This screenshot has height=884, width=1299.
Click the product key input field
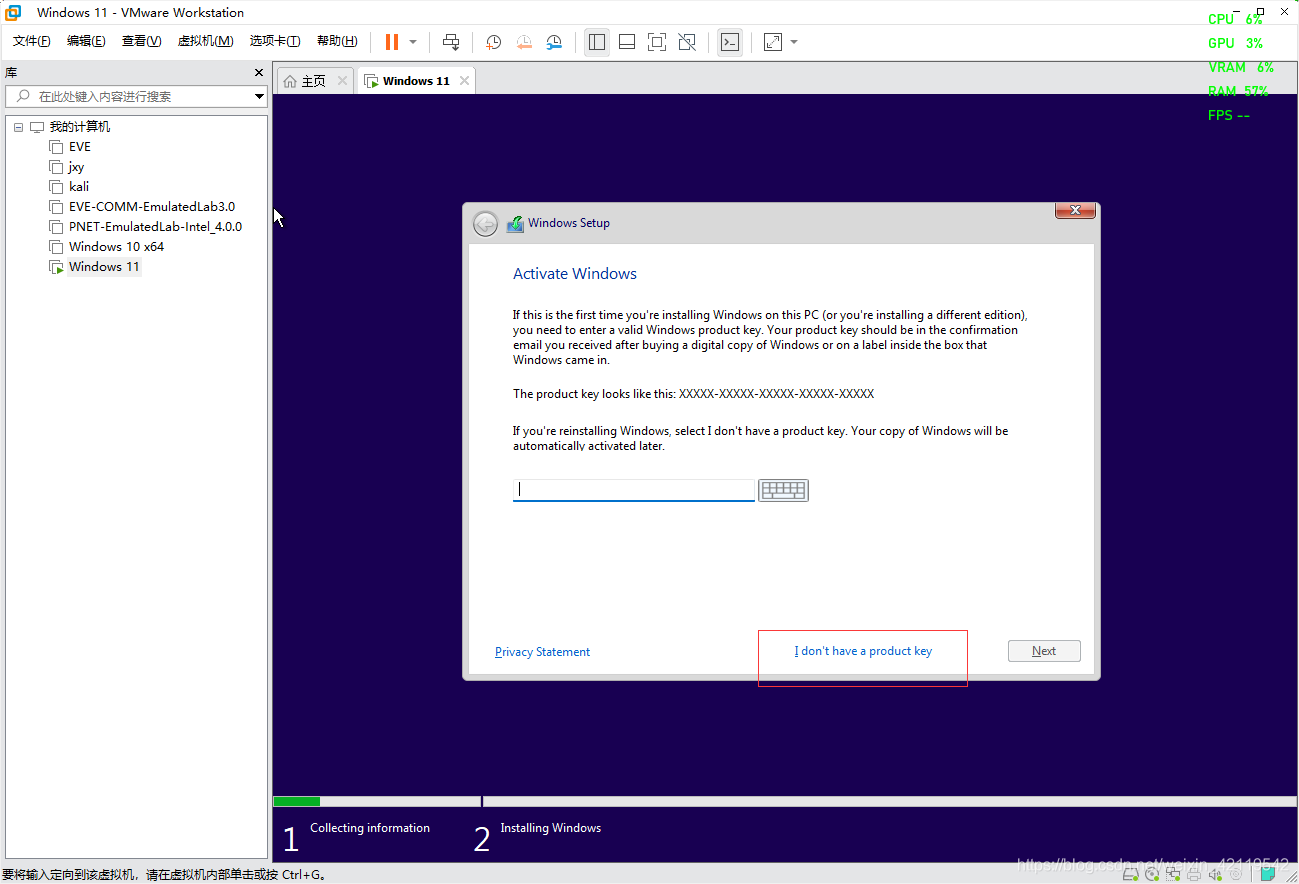point(634,490)
